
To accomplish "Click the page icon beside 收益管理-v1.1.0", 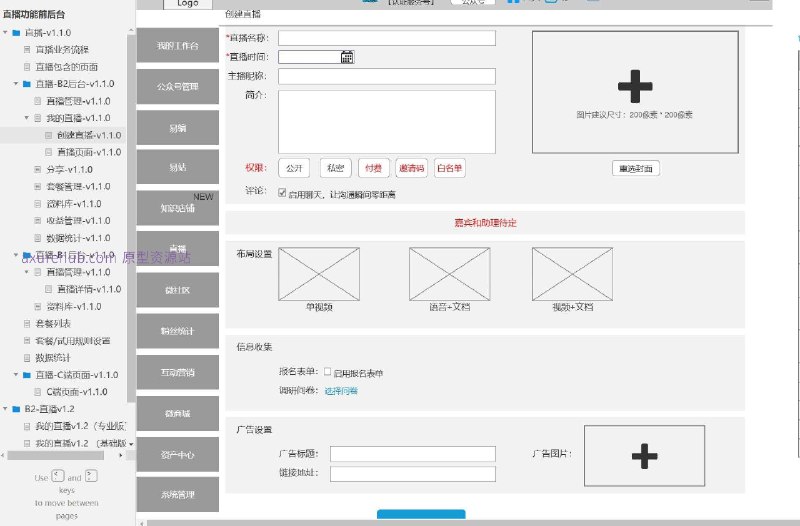I will pos(38,221).
